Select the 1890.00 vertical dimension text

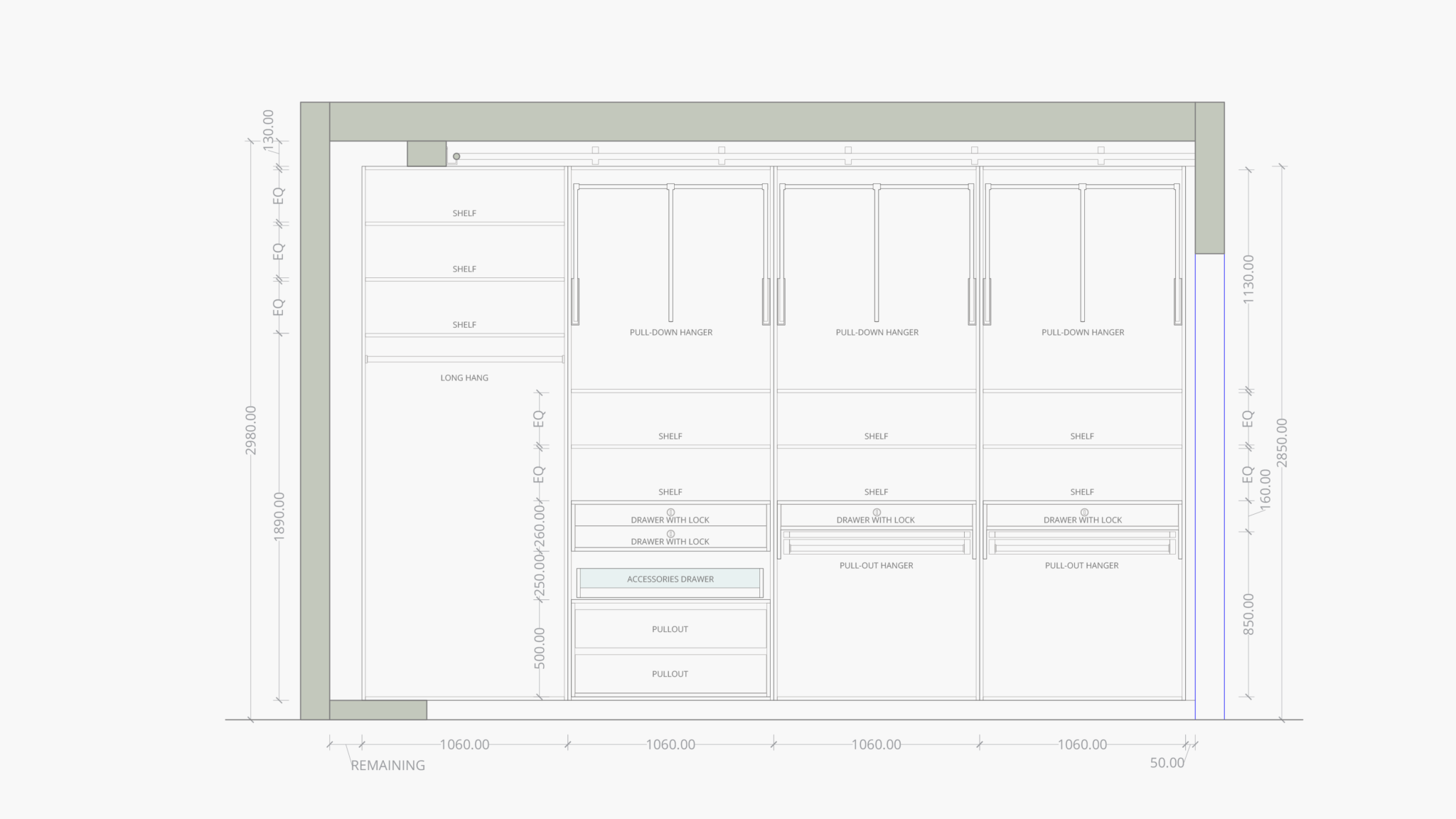click(x=279, y=516)
